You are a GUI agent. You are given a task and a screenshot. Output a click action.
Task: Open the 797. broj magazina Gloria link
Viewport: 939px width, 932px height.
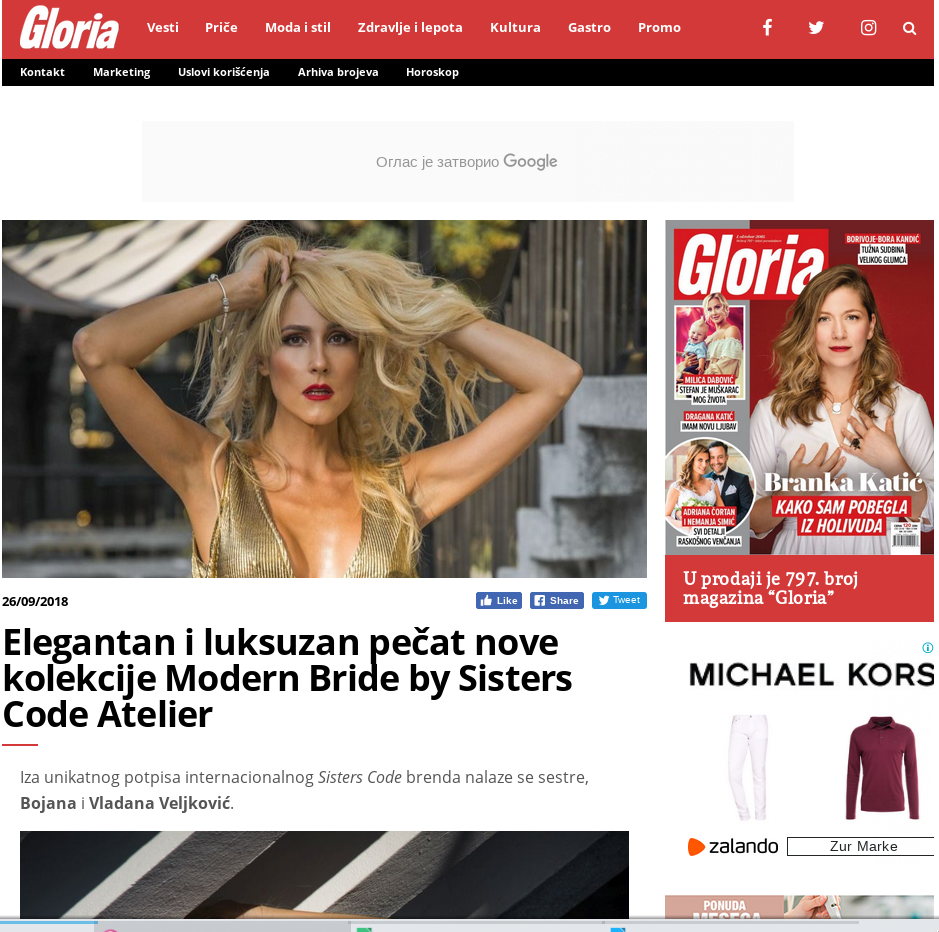point(771,588)
